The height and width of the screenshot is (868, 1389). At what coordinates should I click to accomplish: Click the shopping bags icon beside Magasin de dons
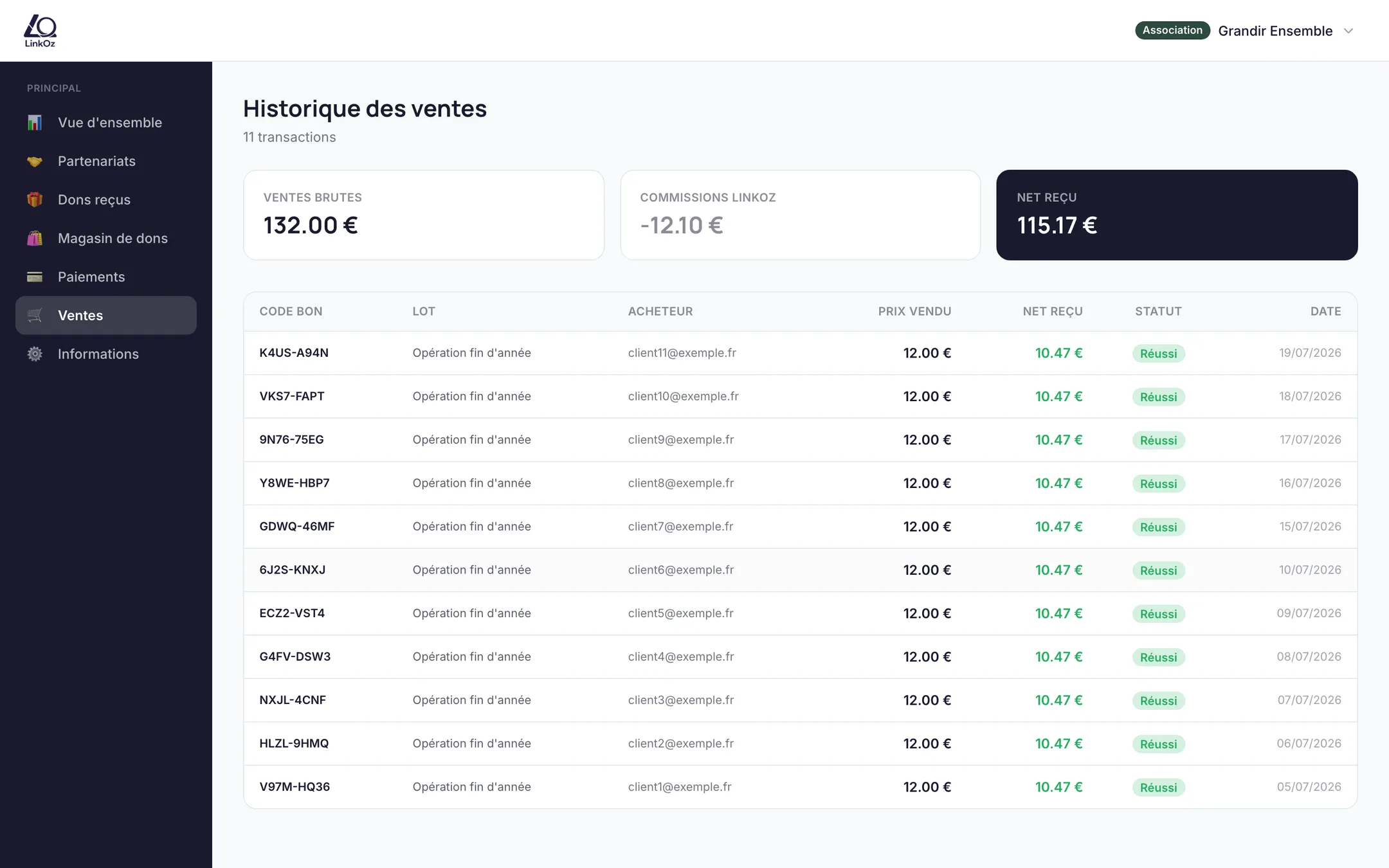click(35, 238)
